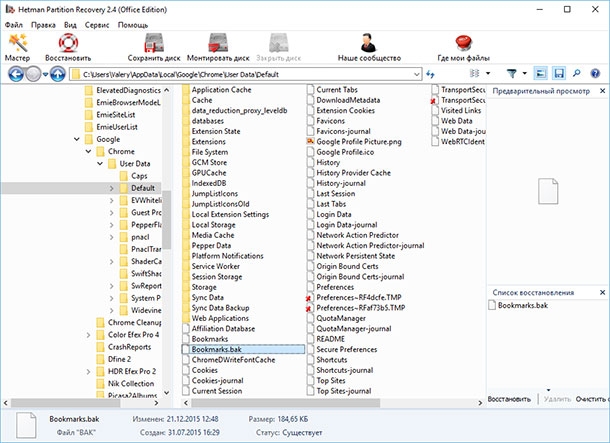This screenshot has width=610, height=443.
Task: Expand the address path dropdown
Action: pos(417,74)
